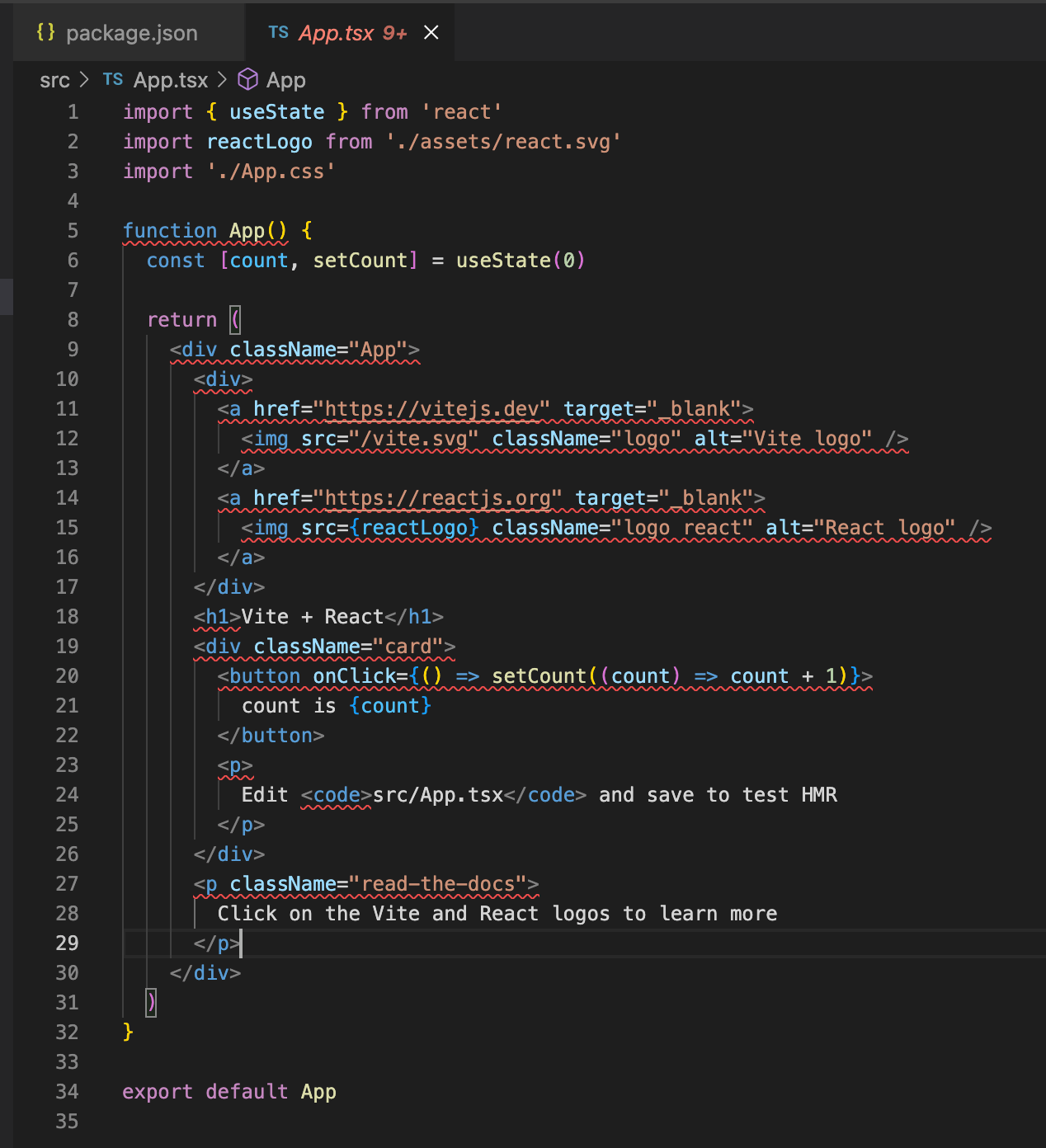Open the App.tsx breadcrumb item
1046x1148 pixels.
pyautogui.click(x=171, y=80)
